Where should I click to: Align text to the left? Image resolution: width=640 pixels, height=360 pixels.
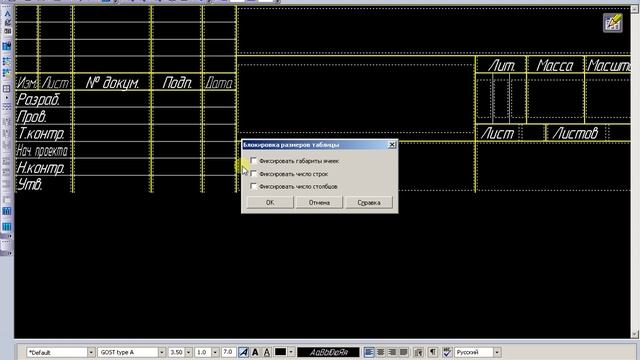[369, 352]
